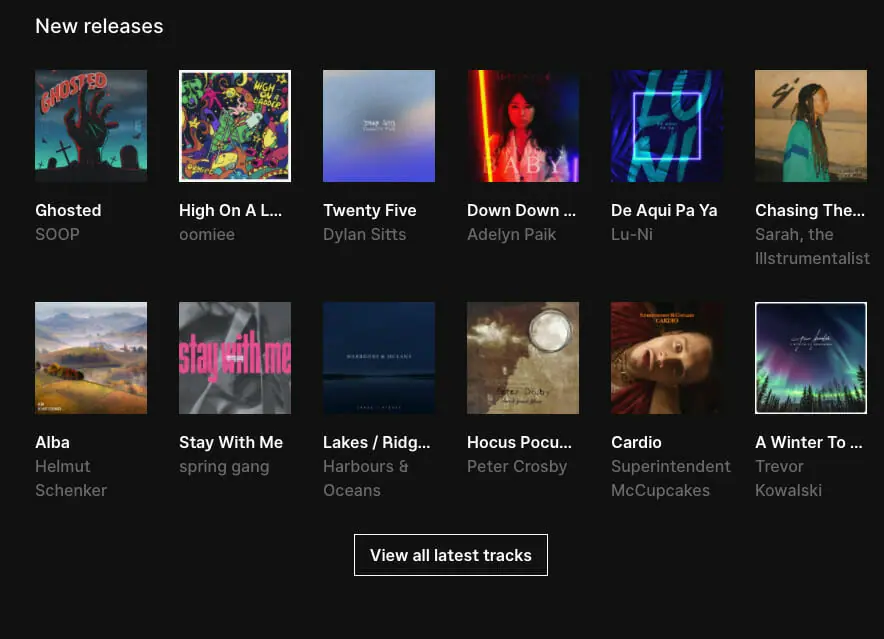Screen dimensions: 884x639
Task: Click the High On A Ladder artwork
Action: click(235, 126)
